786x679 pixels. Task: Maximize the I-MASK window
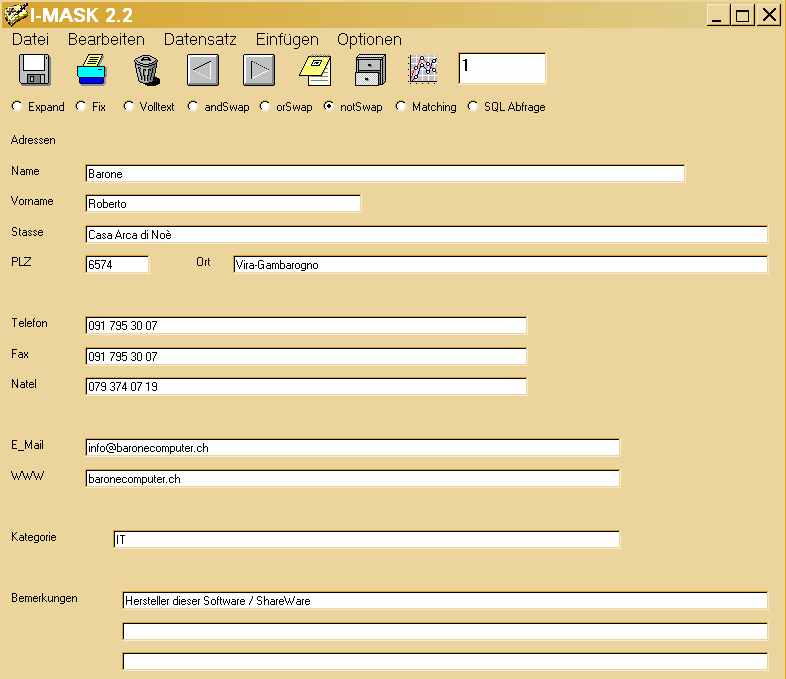click(742, 15)
